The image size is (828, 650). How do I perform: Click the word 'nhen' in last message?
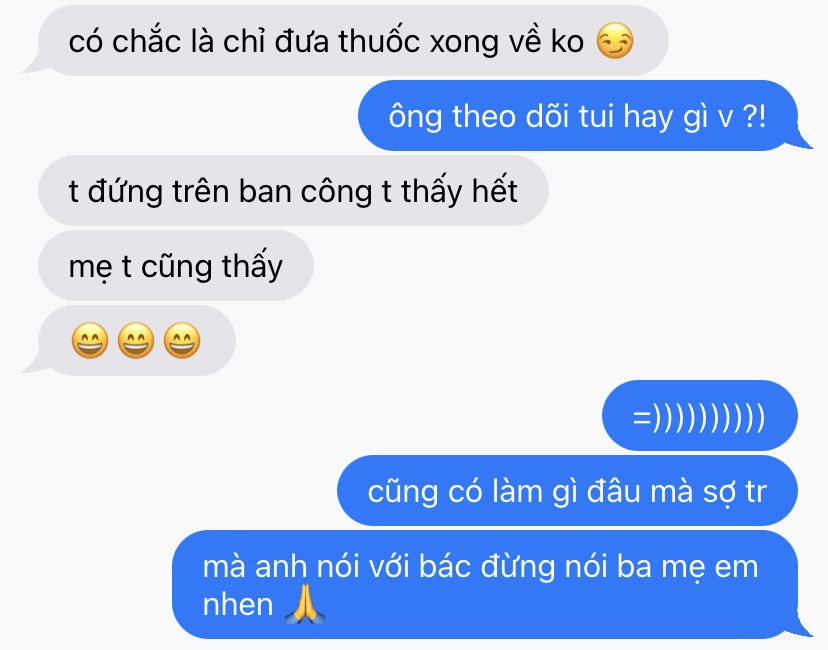pyautogui.click(x=238, y=605)
